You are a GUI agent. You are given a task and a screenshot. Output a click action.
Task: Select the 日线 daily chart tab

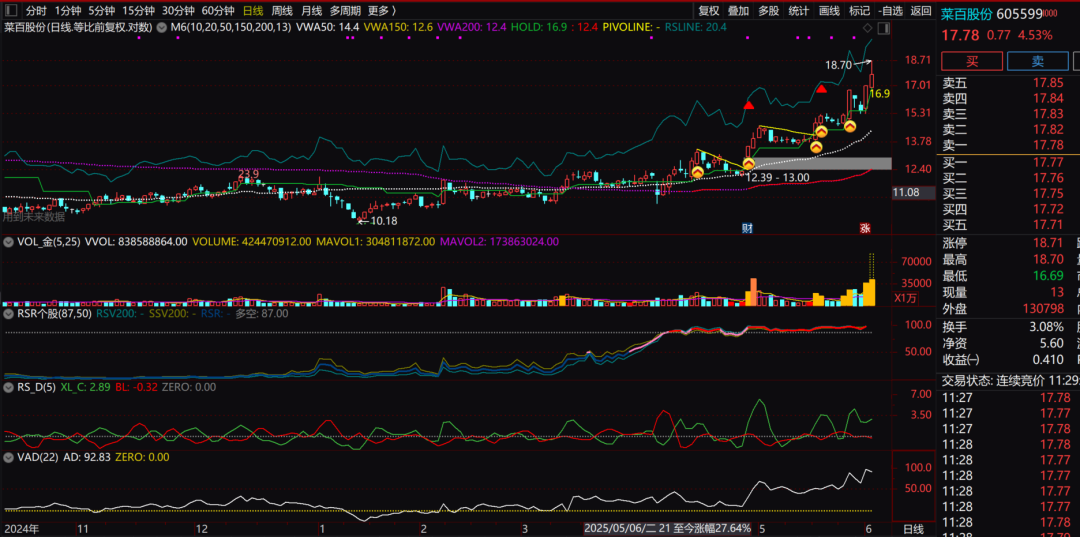tap(253, 10)
